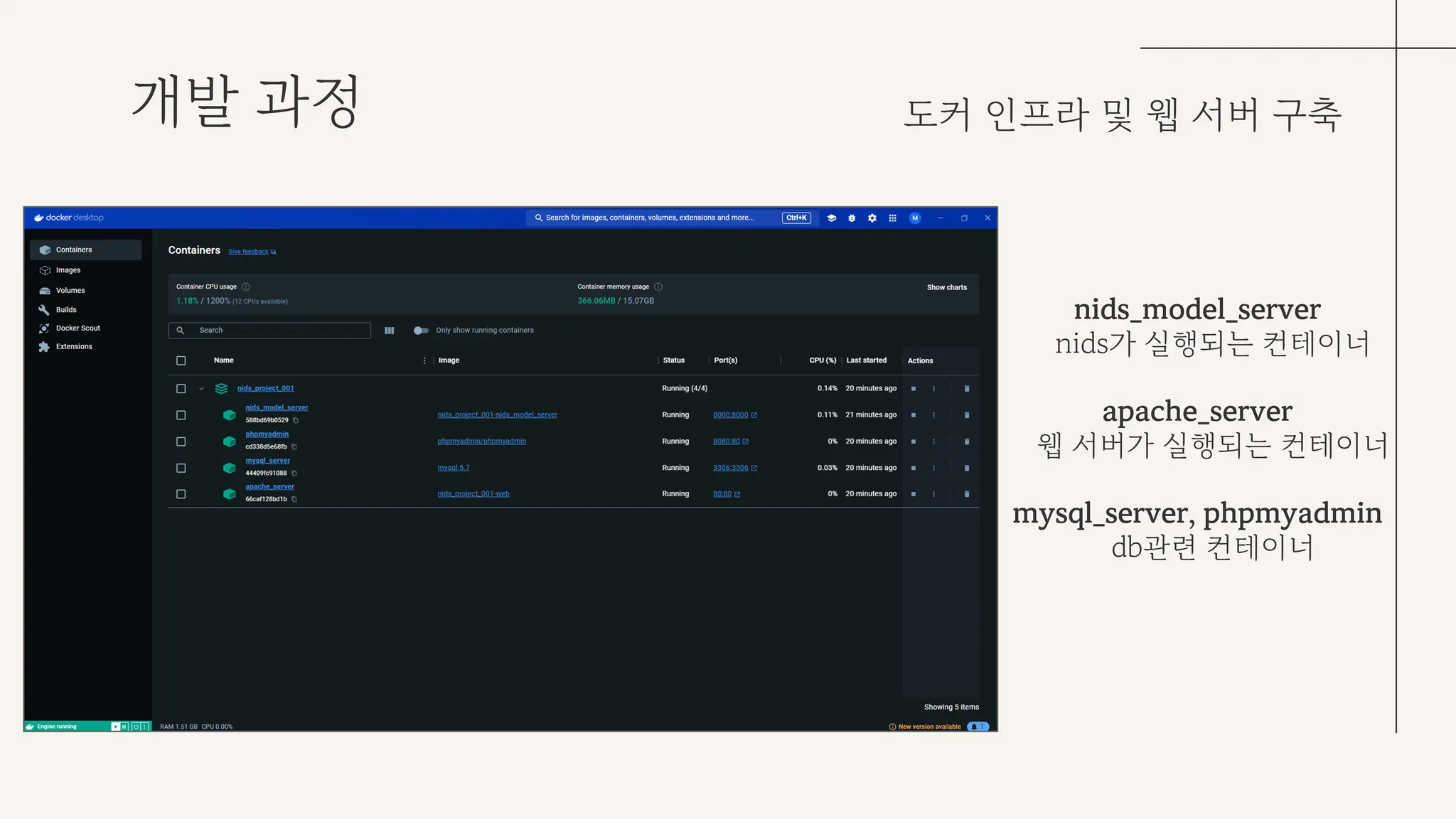
Task: Go to Images in sidebar
Action: click(x=68, y=270)
